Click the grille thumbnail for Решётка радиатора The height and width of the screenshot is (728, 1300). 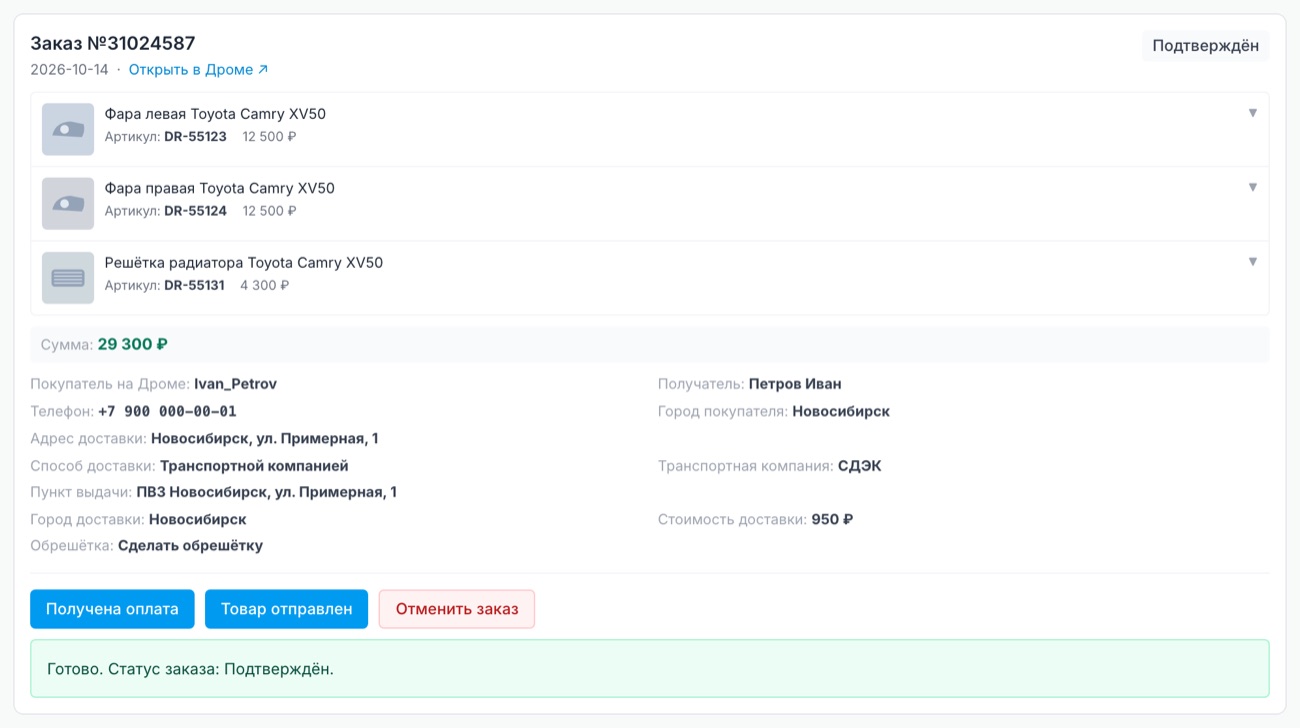pos(68,278)
